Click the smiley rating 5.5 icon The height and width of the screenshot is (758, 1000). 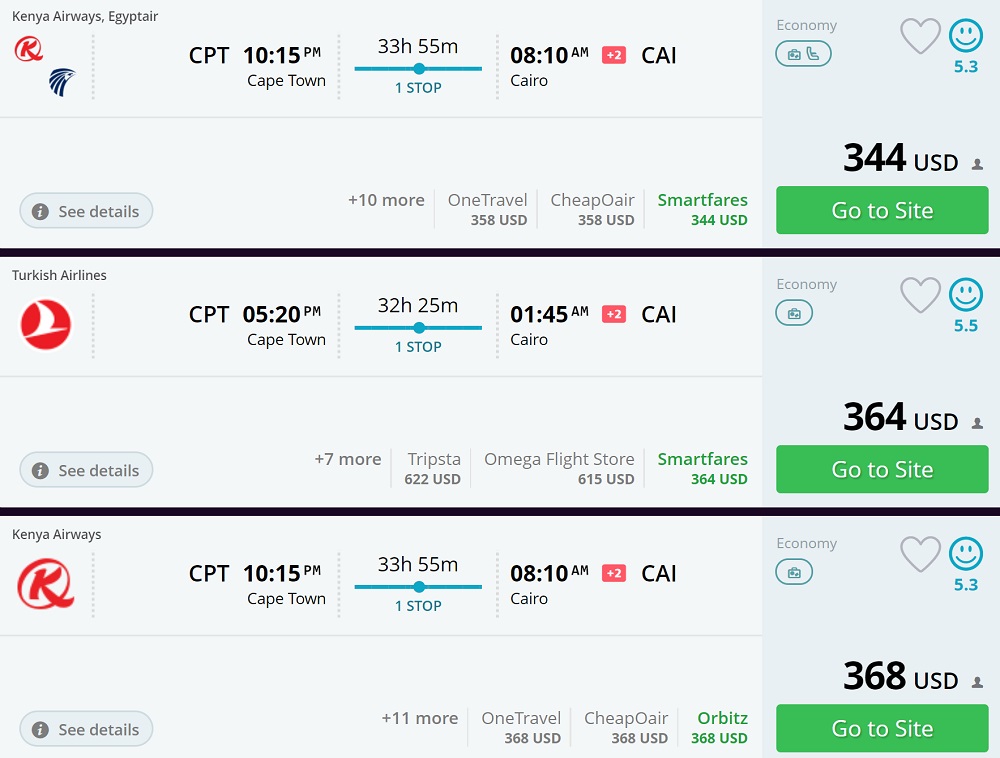(966, 295)
